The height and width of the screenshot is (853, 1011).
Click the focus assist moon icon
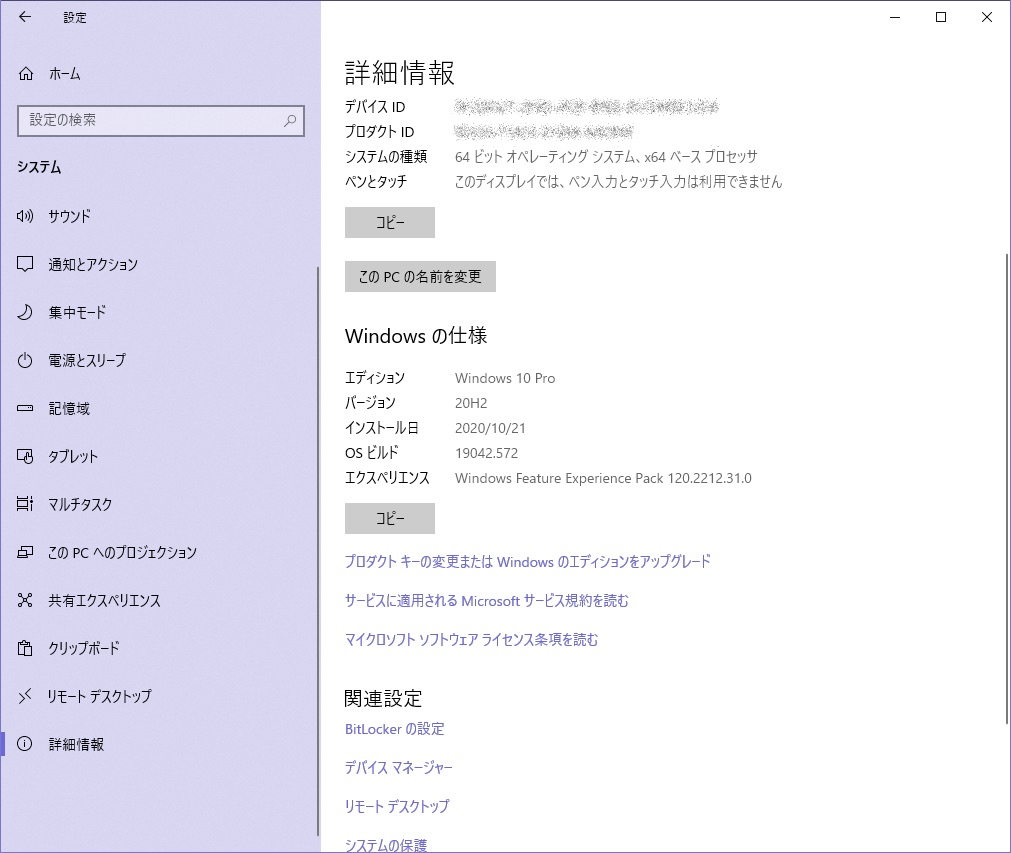point(25,312)
